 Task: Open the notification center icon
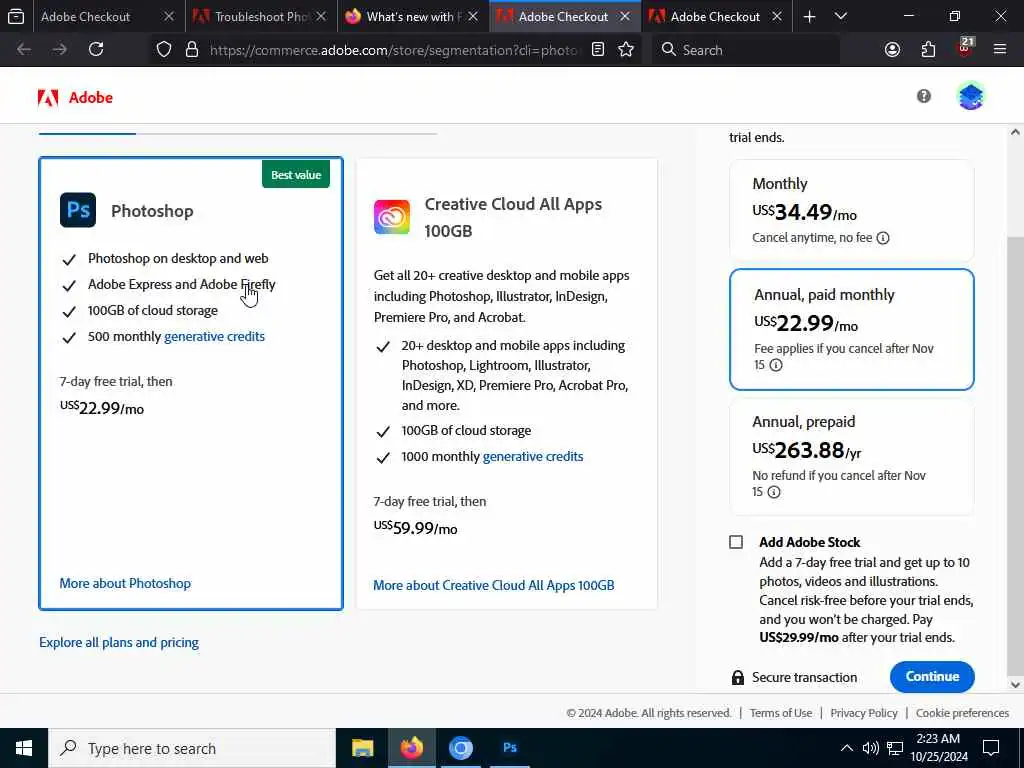[x=991, y=748]
